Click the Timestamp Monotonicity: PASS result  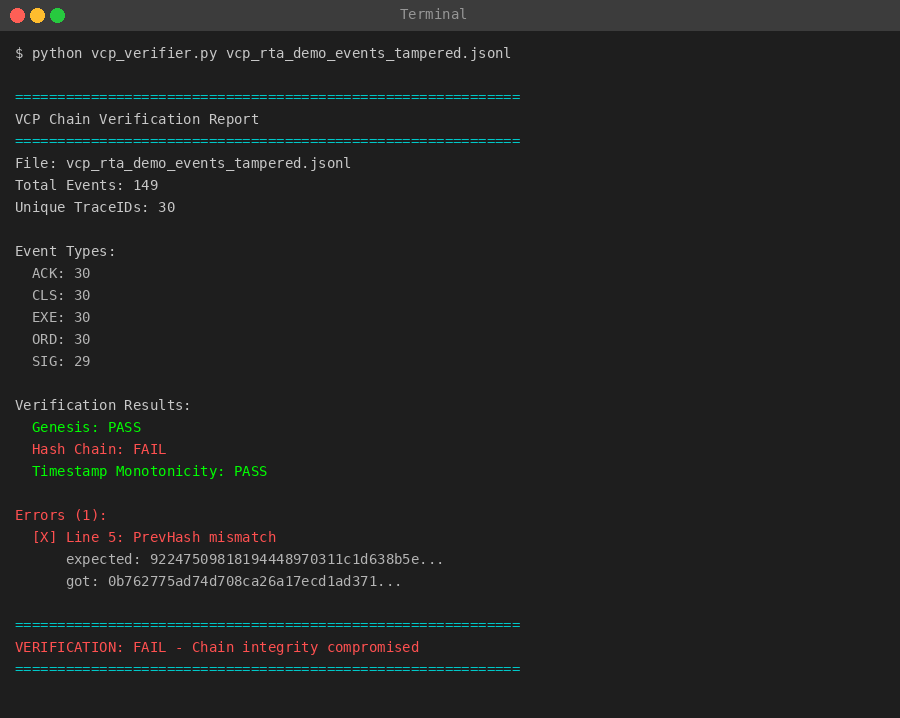149,471
